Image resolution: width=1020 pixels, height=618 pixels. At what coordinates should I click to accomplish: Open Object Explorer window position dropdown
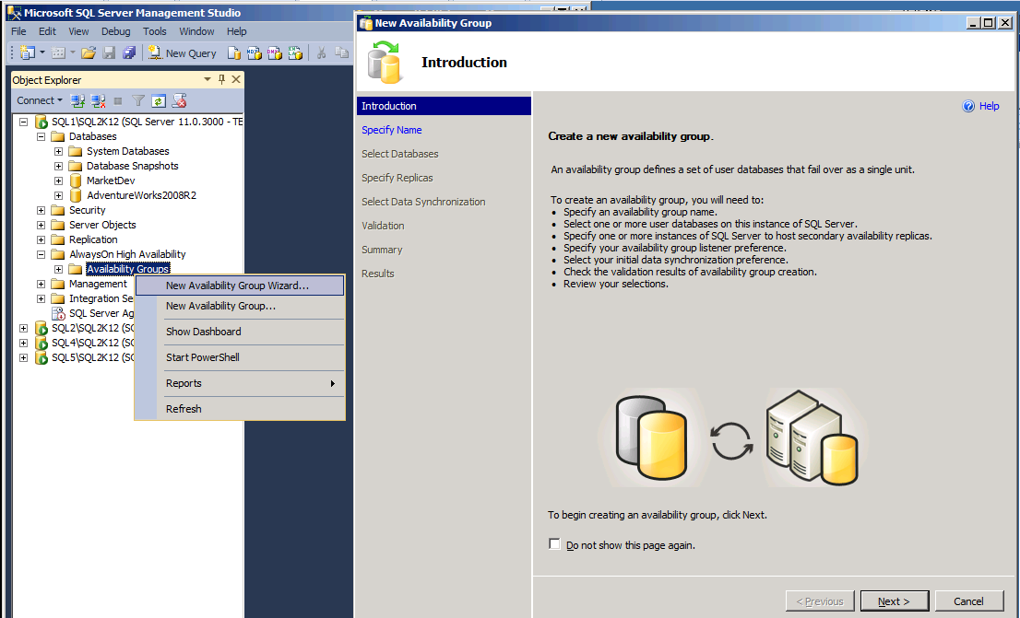click(x=208, y=79)
